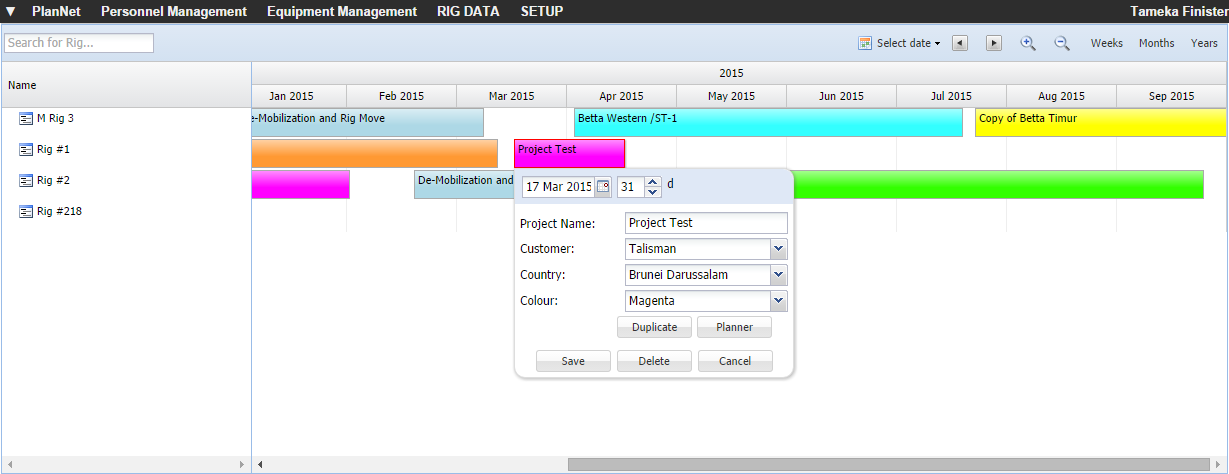Click the horizontal timeline scrollbar thumb
Image resolution: width=1229 pixels, height=474 pixels.
tap(890, 464)
